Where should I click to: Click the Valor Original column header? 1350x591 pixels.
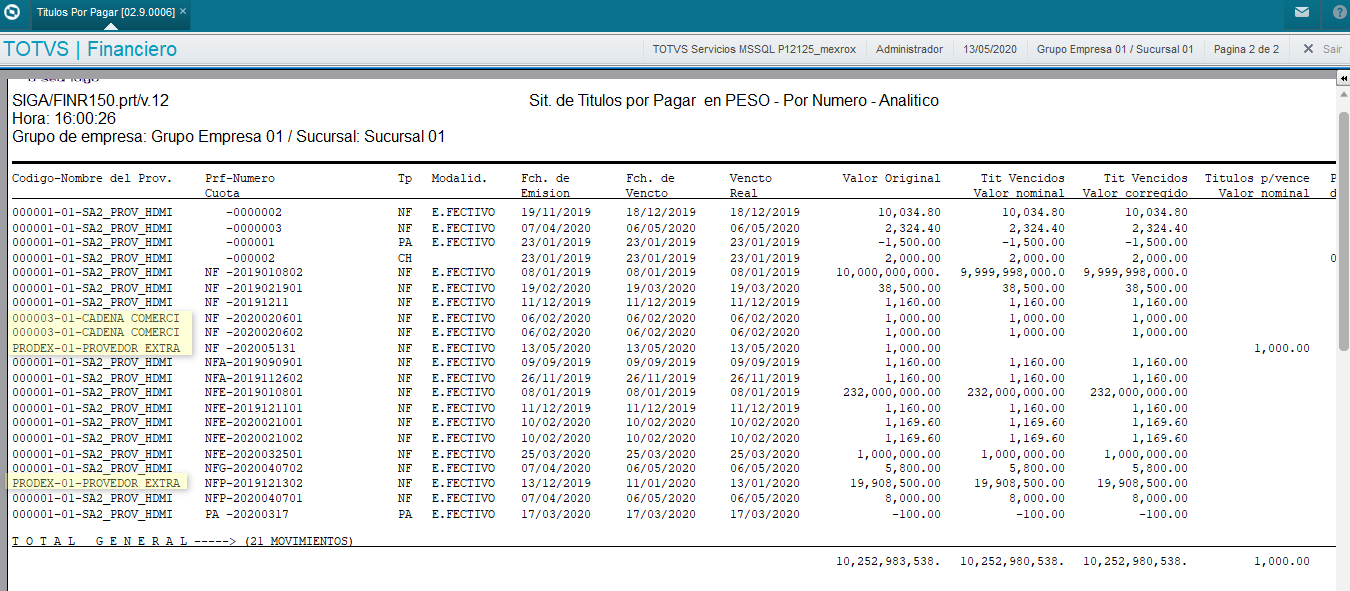pos(891,178)
